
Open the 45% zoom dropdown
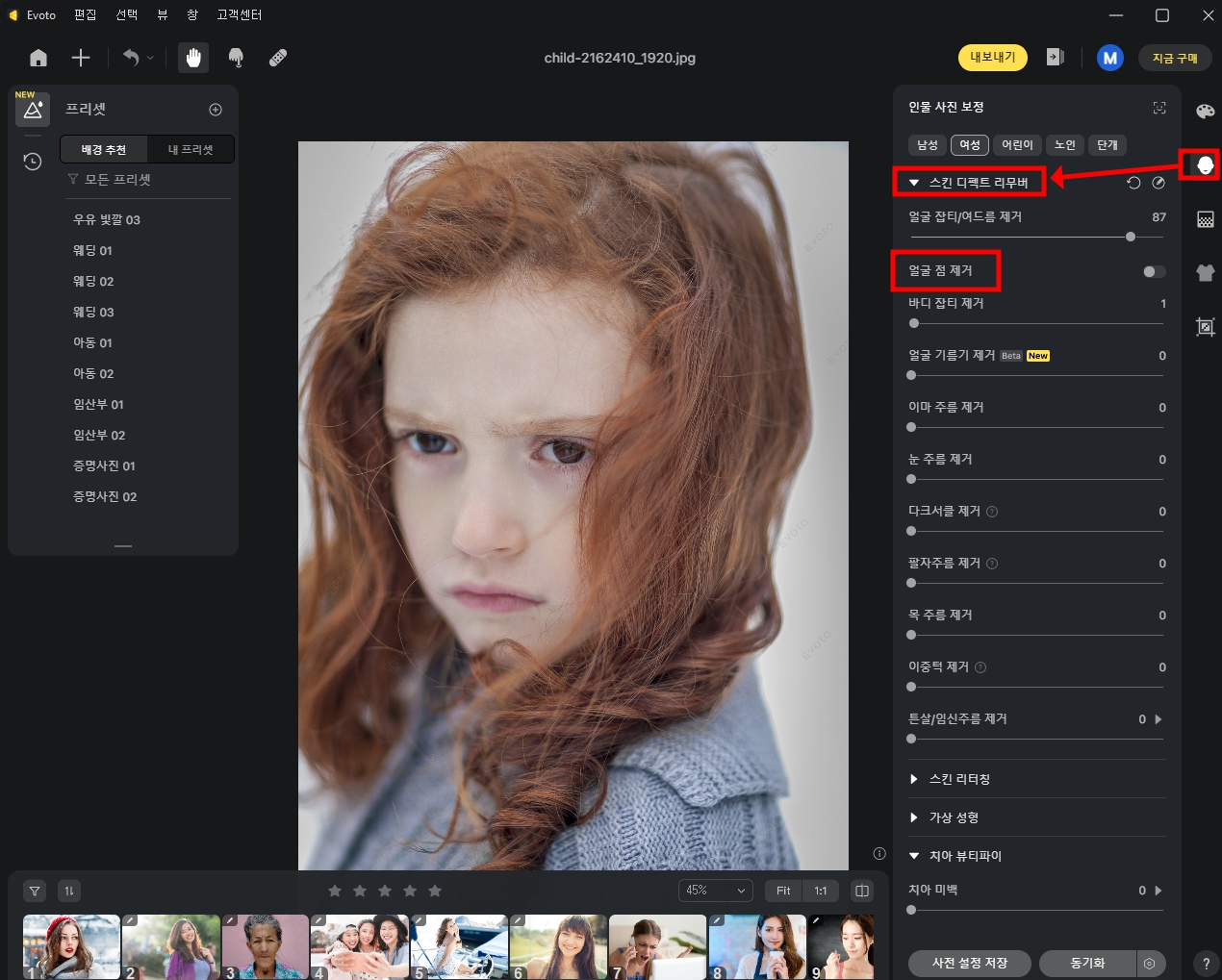[x=716, y=891]
